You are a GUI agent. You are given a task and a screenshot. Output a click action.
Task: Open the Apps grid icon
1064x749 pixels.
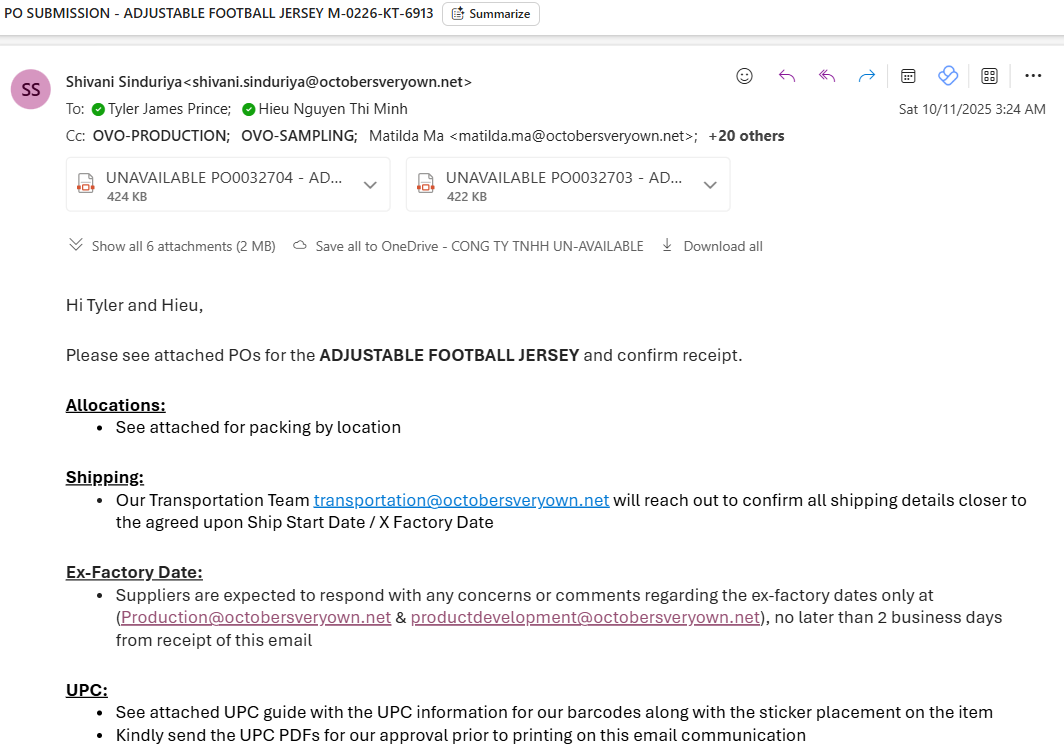click(x=989, y=76)
